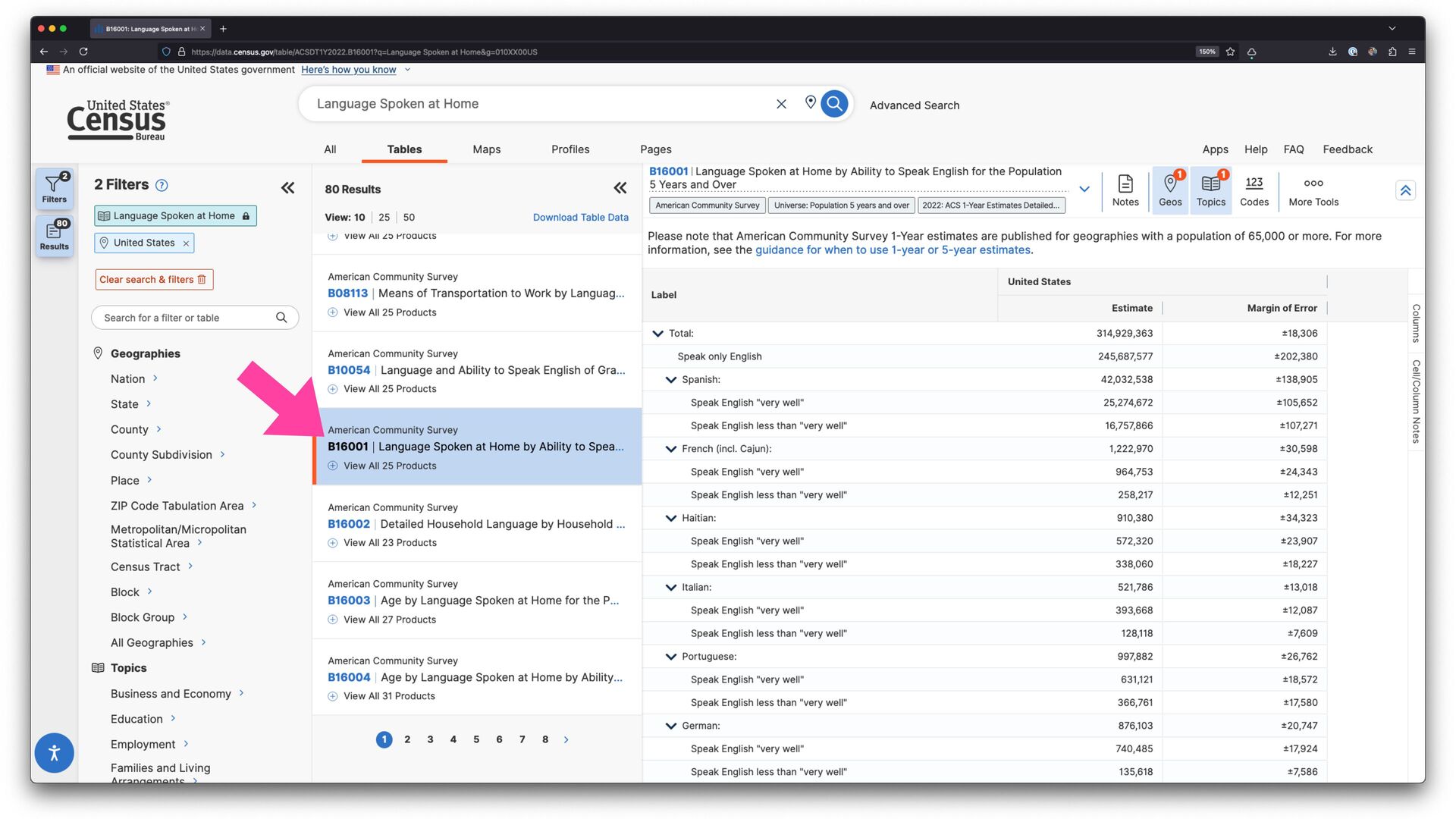
Task: Open the Results panel icon
Action: coord(54,235)
